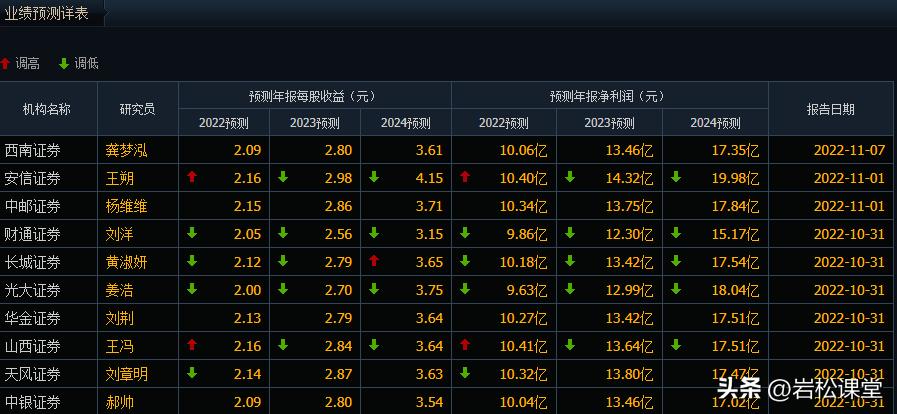The width and height of the screenshot is (897, 414).
Task: Click red up arrow beside 安信证券 EPS 2.16
Action: pos(192,177)
